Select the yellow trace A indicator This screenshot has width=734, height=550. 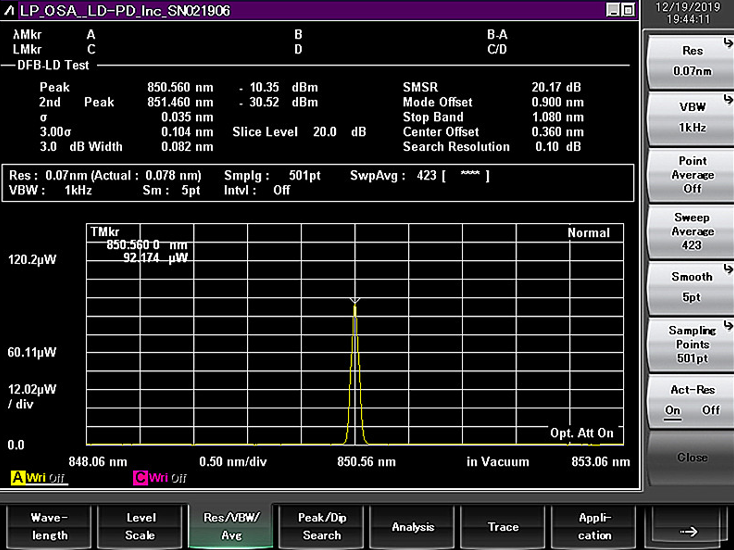point(18,478)
